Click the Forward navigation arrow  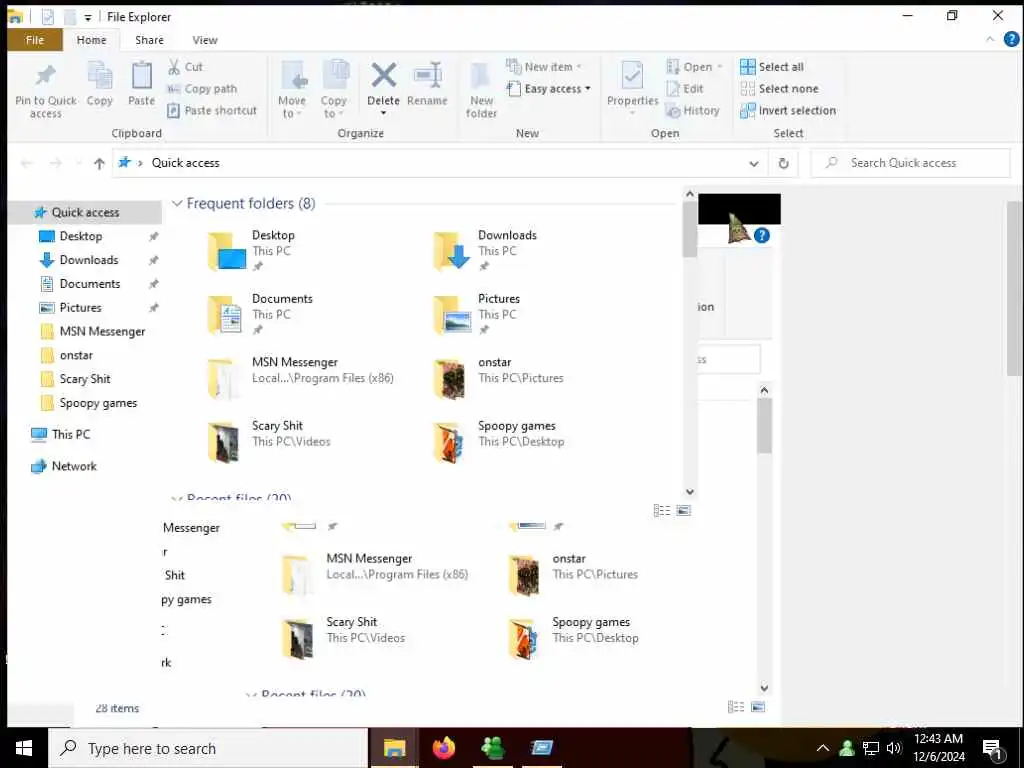pos(56,163)
